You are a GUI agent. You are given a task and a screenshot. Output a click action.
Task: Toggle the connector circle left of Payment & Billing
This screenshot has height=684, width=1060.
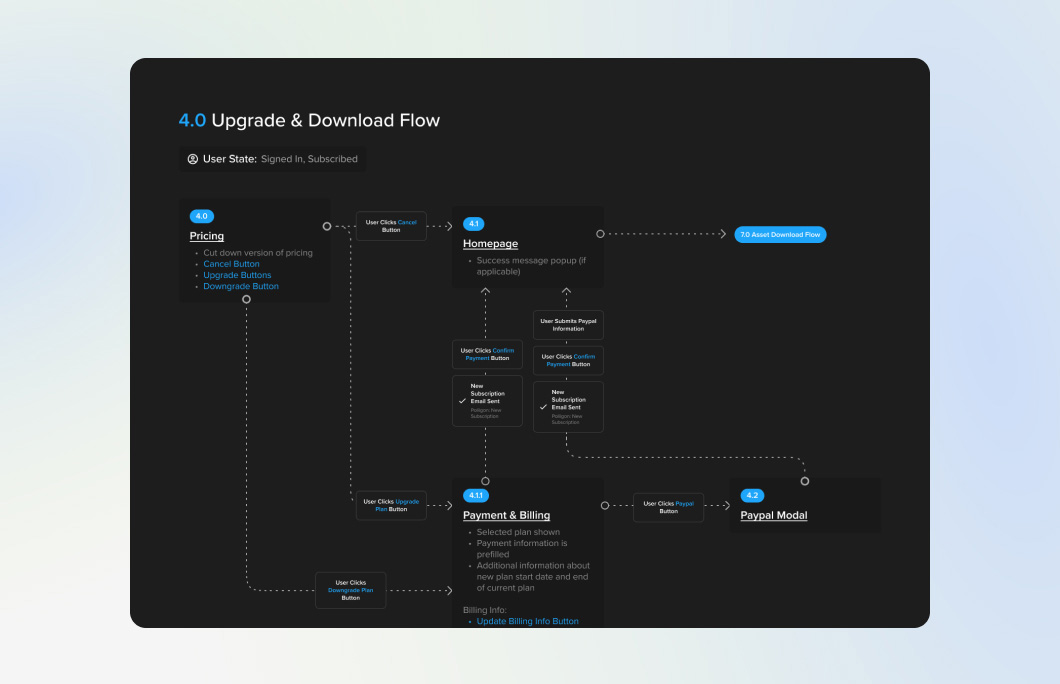(x=605, y=504)
